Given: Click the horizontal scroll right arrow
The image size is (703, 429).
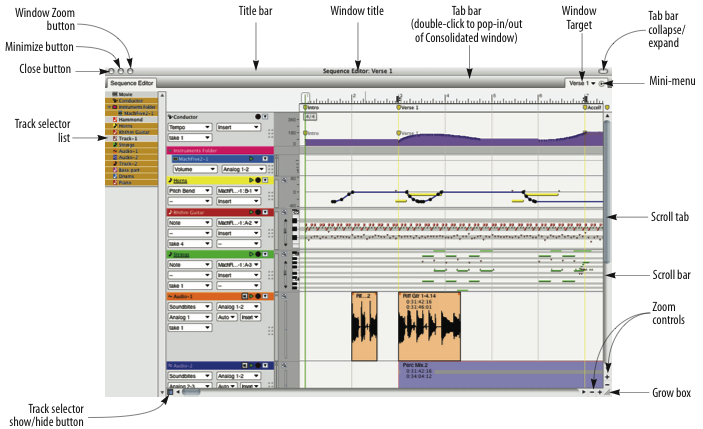Looking at the screenshot, I should coord(584,392).
